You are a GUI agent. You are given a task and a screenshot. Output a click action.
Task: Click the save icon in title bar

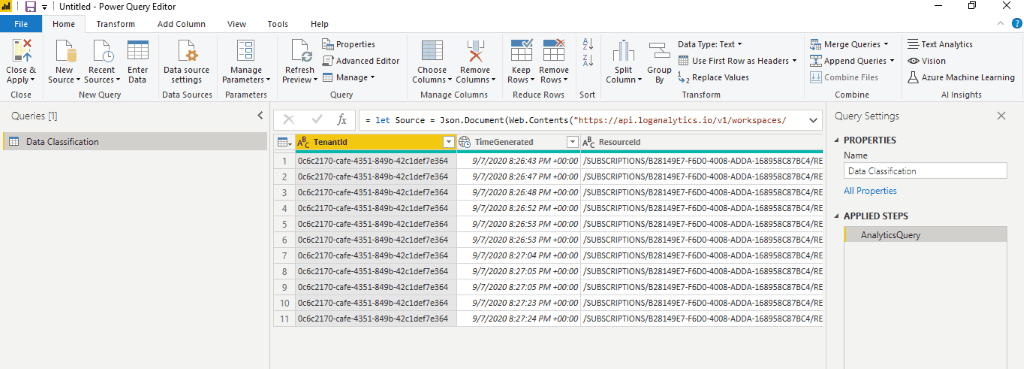(x=30, y=6)
